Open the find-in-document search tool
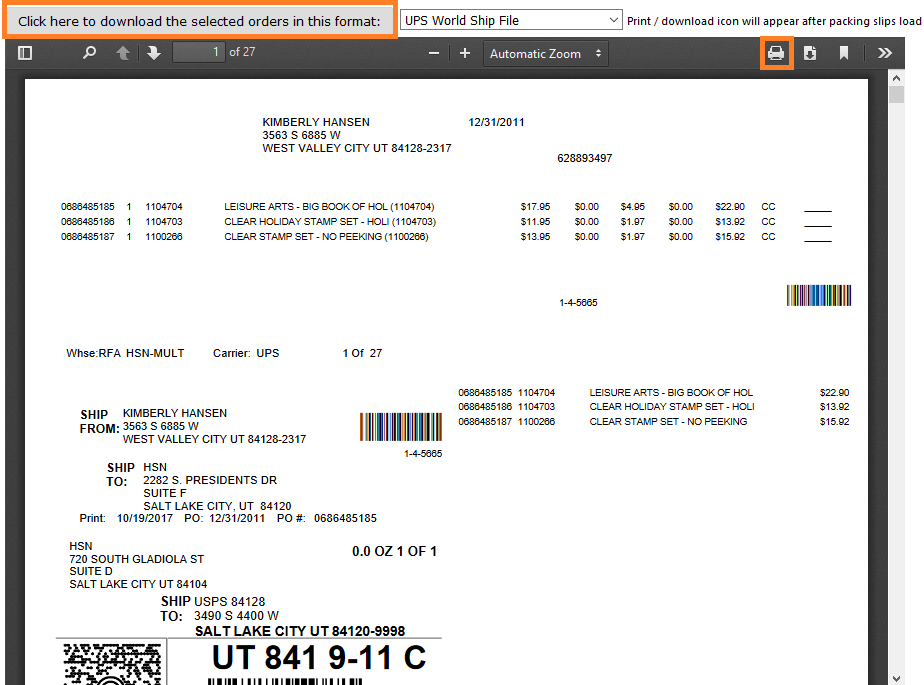The width and height of the screenshot is (924, 685). point(90,53)
